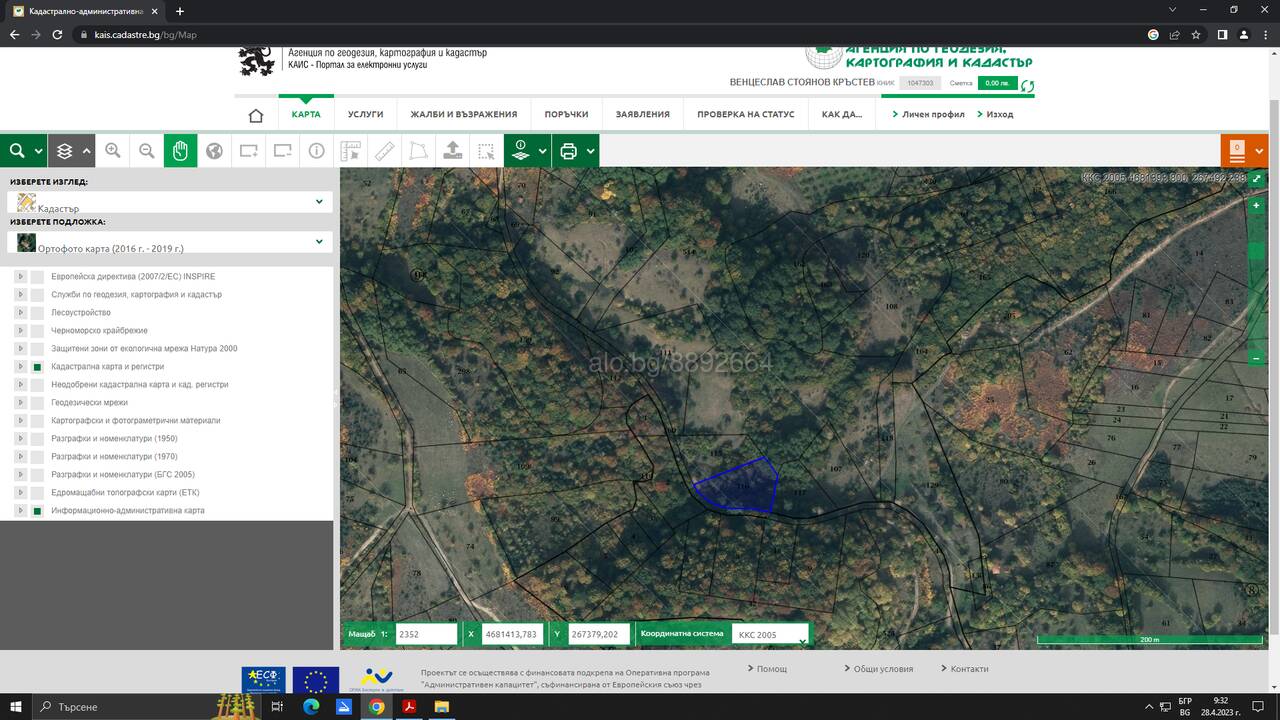Viewport: 1280px width, 720px height.
Task: Open the orange cart panel icon
Action: tap(1237, 151)
